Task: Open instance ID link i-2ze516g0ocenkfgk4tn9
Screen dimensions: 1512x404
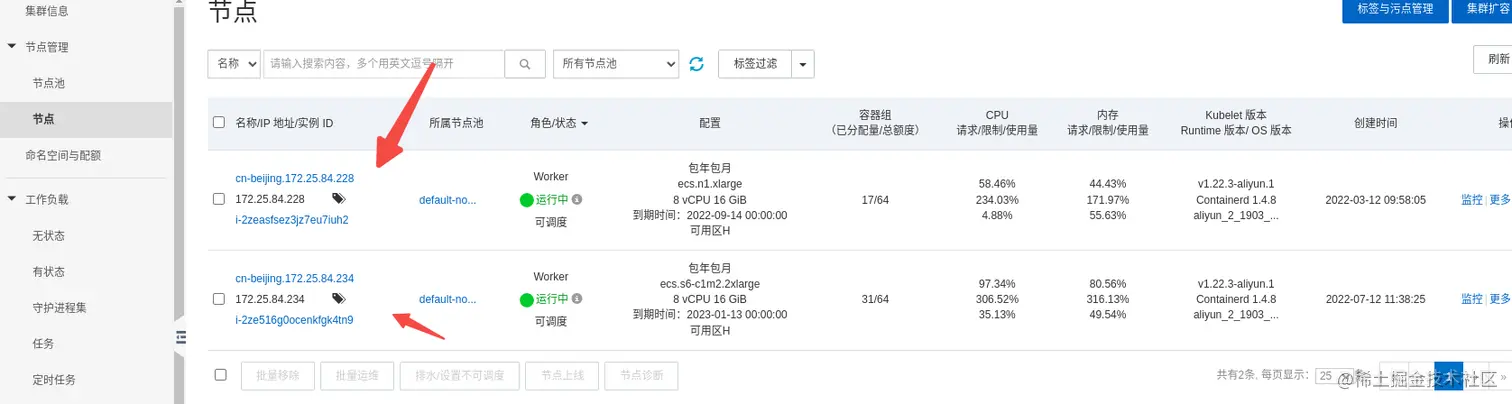Action: click(294, 320)
